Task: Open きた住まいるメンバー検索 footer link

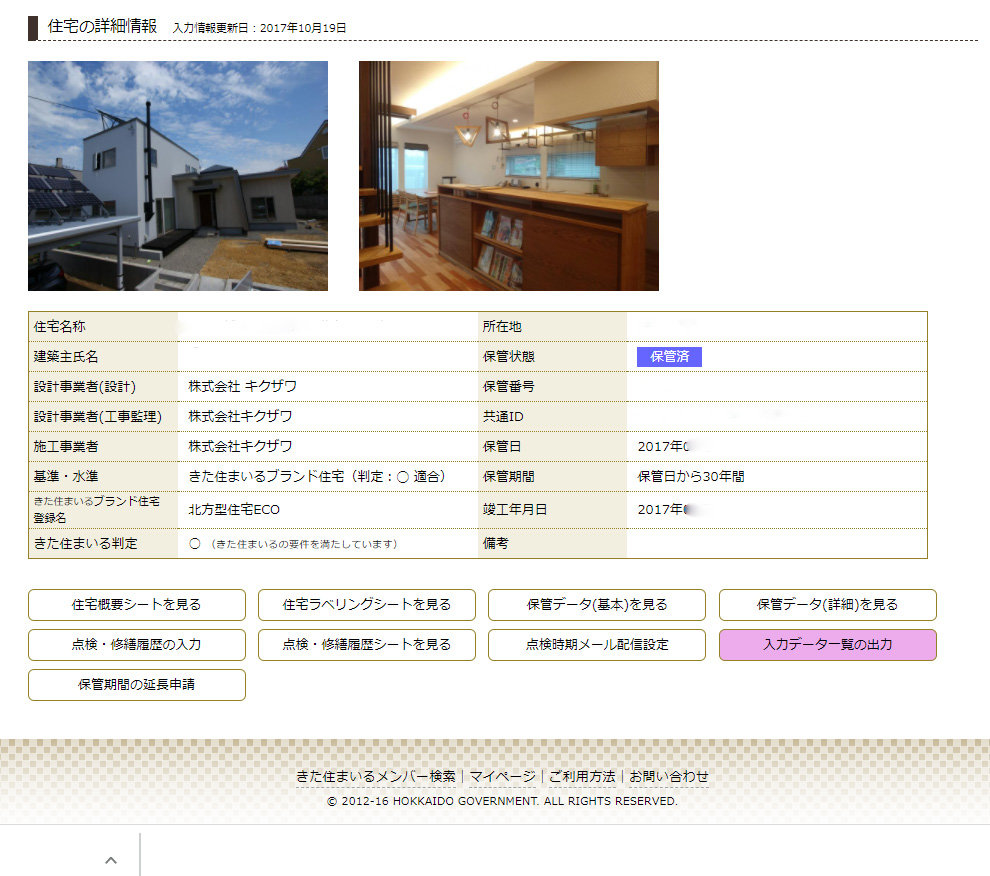Action: [376, 776]
